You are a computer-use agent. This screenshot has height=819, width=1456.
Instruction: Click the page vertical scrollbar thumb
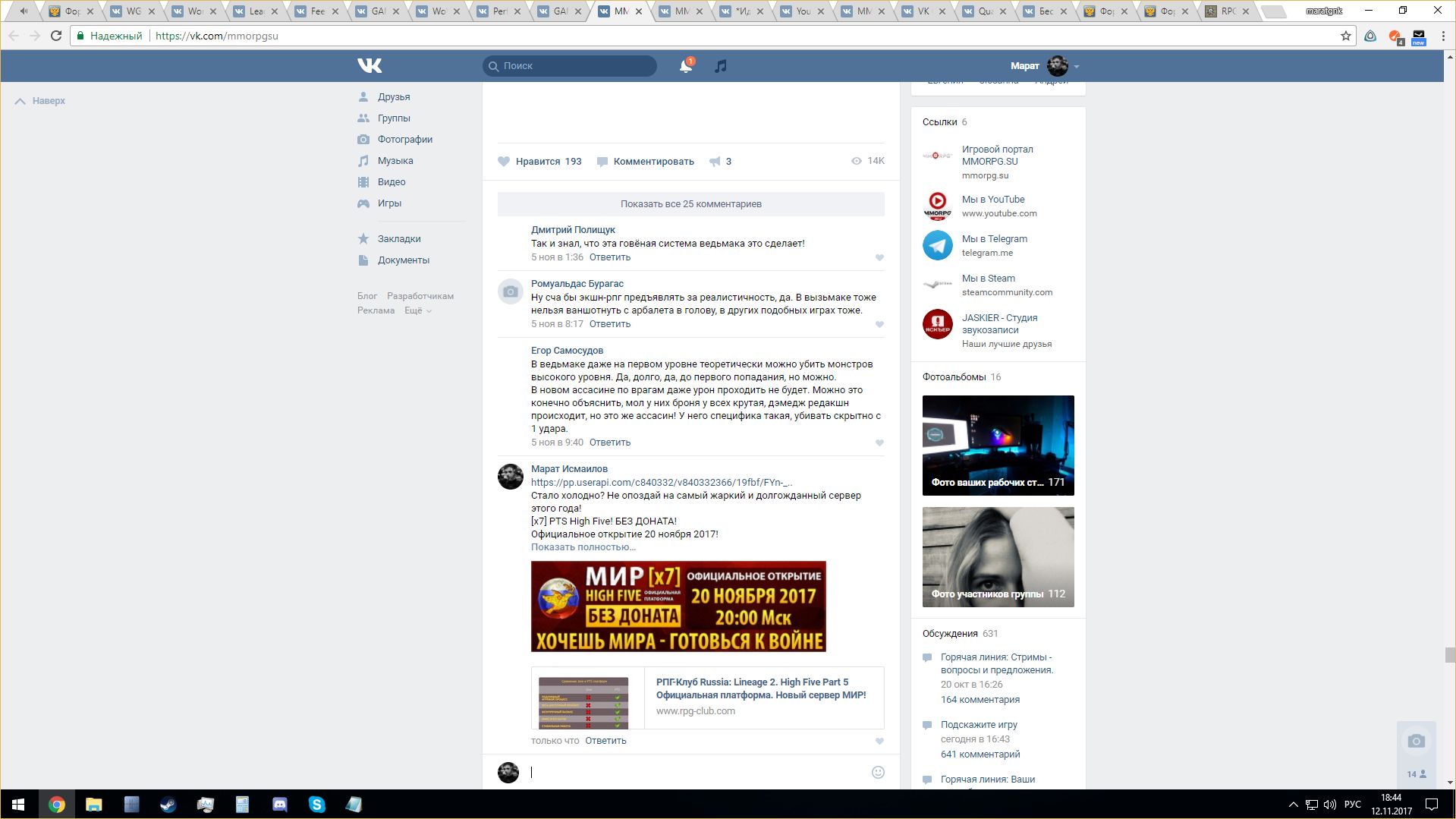click(1450, 655)
